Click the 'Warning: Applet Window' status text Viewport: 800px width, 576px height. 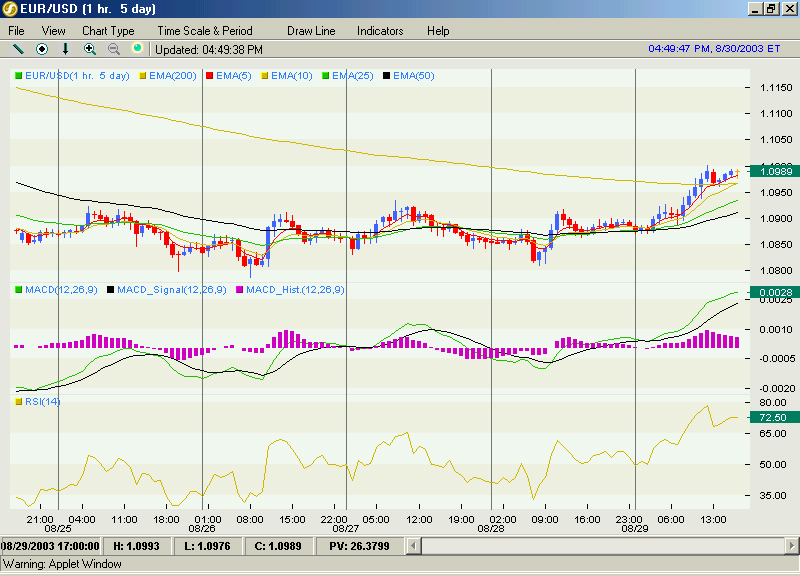(x=62, y=564)
